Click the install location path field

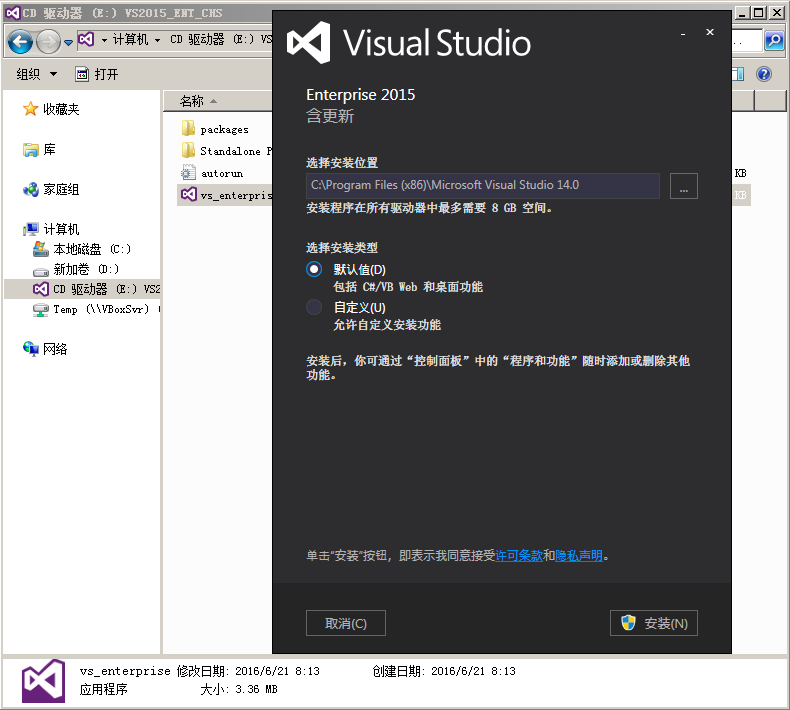(483, 185)
